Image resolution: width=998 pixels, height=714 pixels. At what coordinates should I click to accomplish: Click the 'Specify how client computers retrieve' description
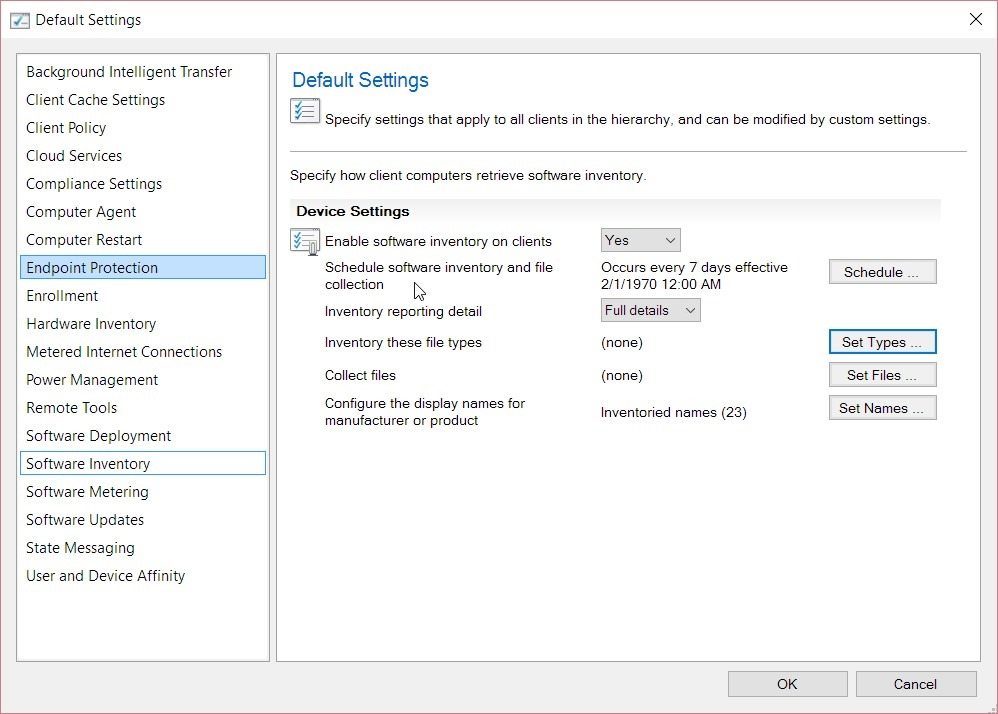coord(468,176)
